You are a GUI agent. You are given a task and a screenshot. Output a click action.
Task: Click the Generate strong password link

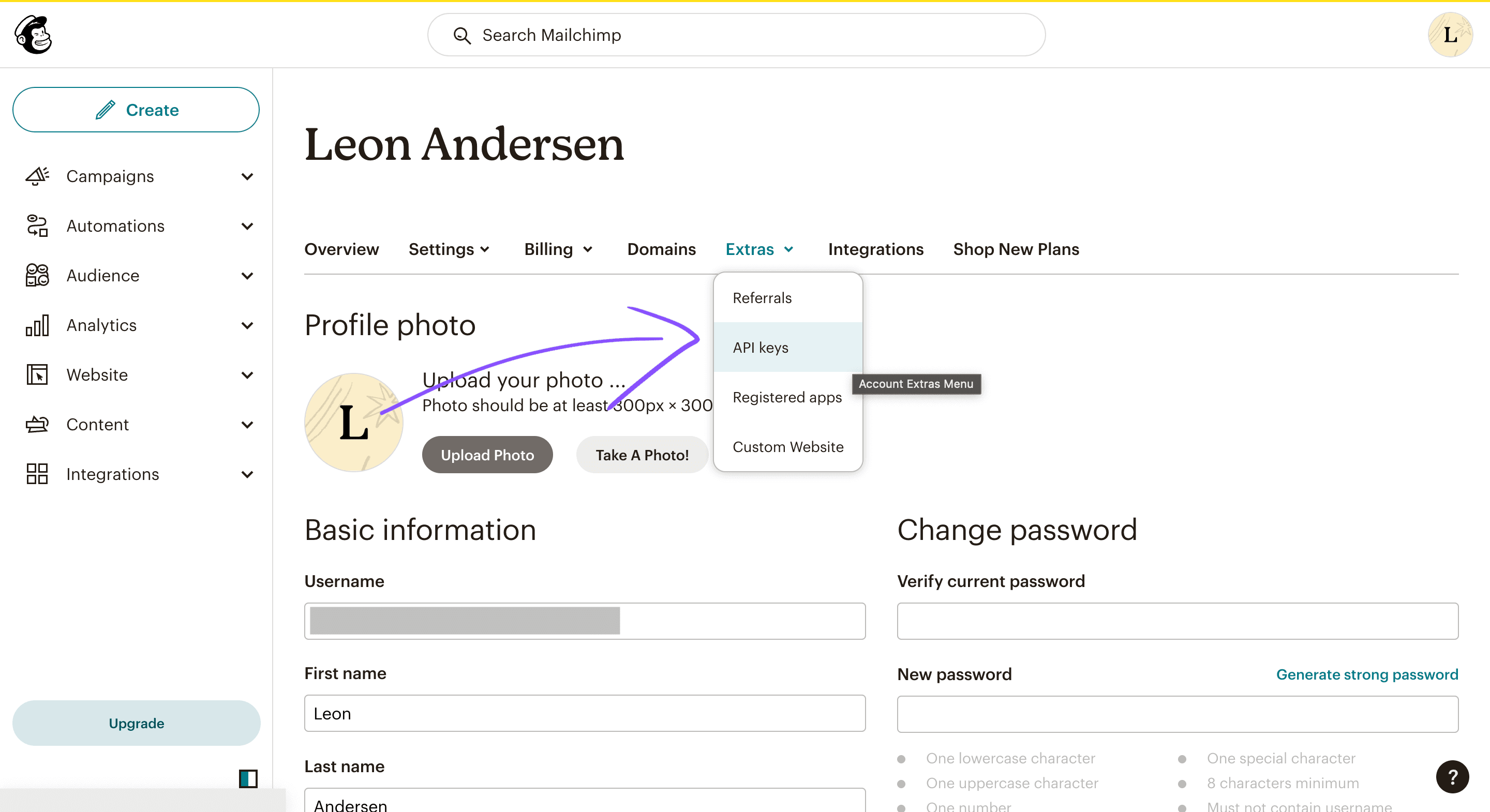[1369, 674]
